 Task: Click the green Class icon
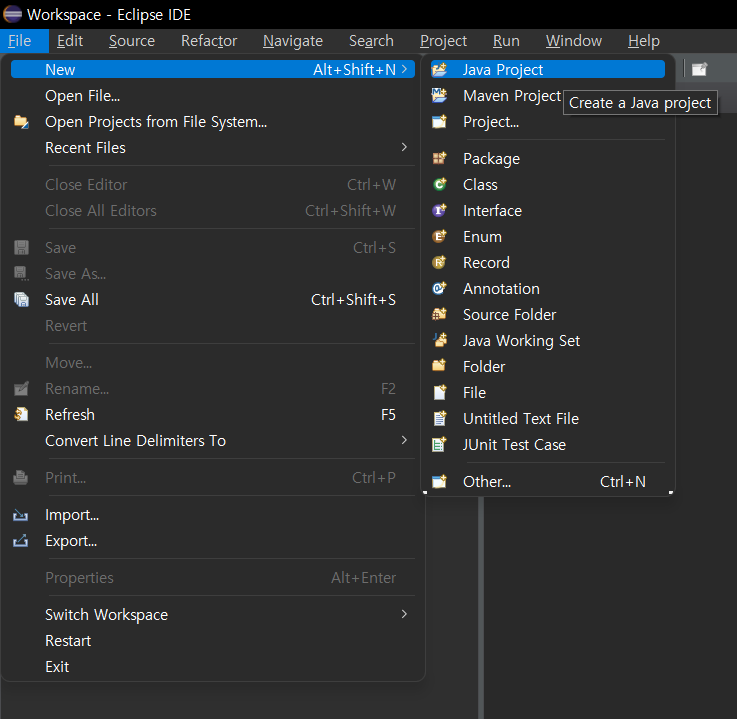(x=439, y=185)
